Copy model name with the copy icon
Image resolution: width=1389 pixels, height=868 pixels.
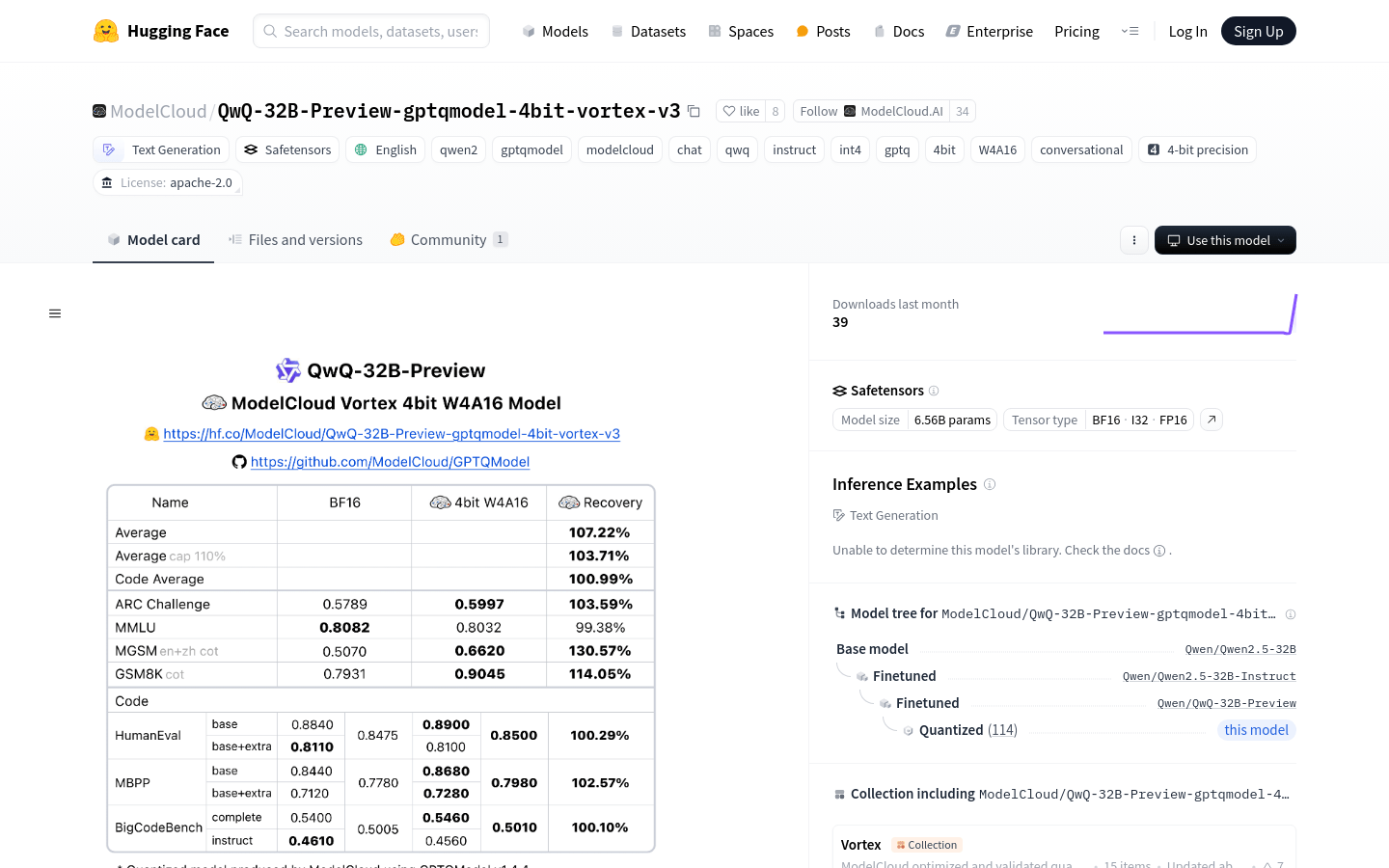pyautogui.click(x=694, y=112)
